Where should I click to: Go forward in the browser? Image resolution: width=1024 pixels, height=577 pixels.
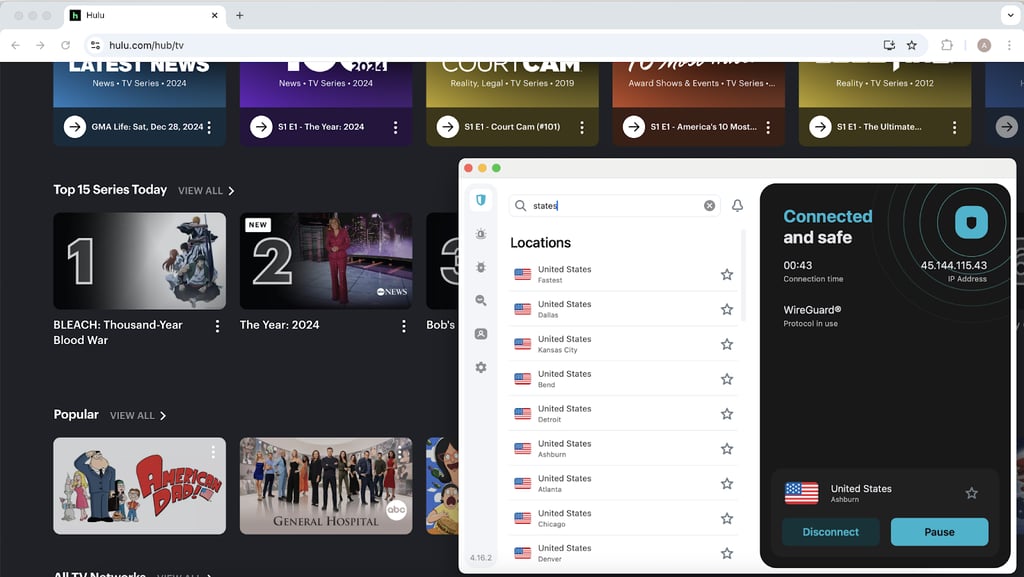click(x=40, y=45)
